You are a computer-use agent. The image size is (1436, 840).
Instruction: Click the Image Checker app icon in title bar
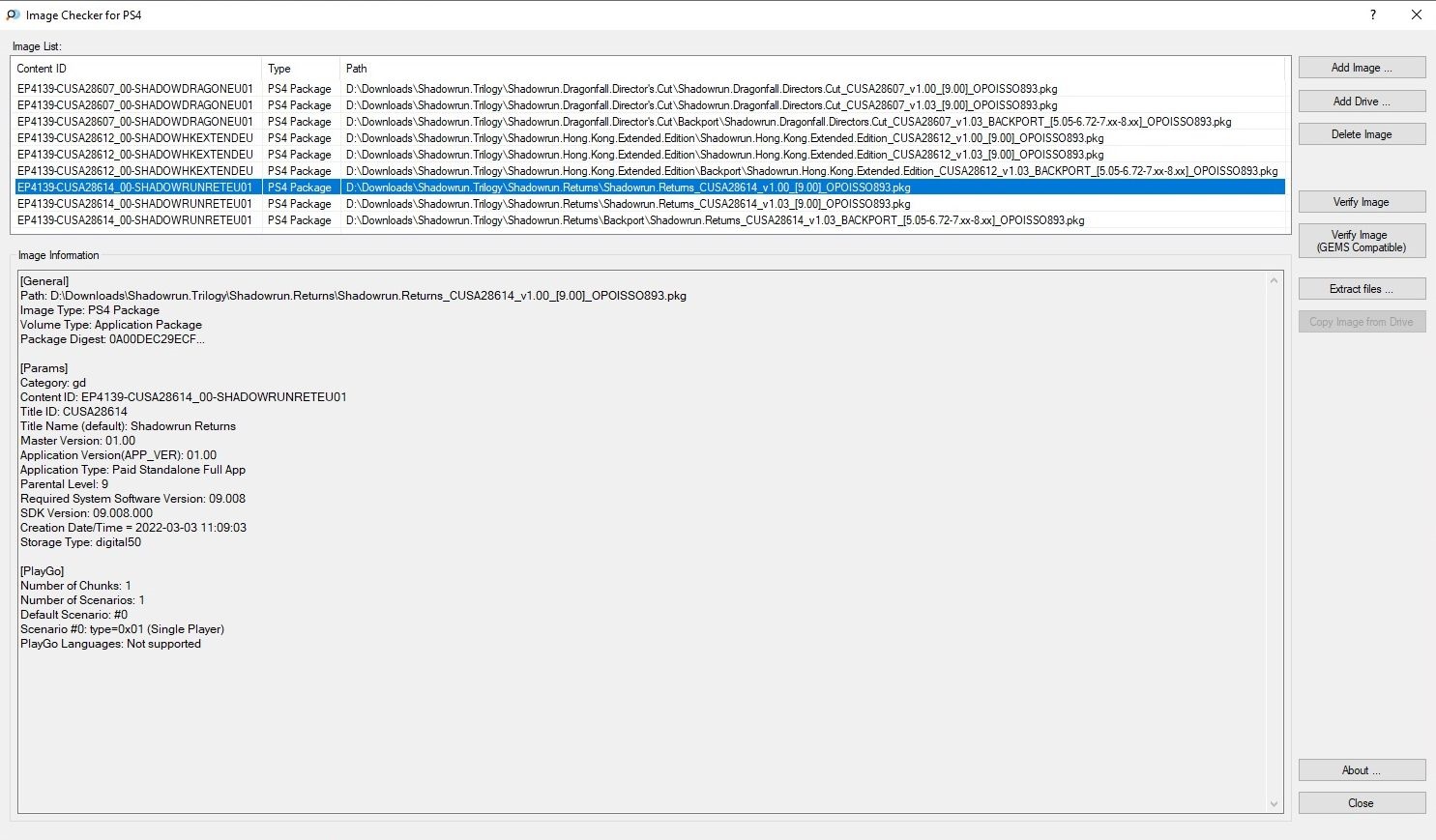(13, 14)
